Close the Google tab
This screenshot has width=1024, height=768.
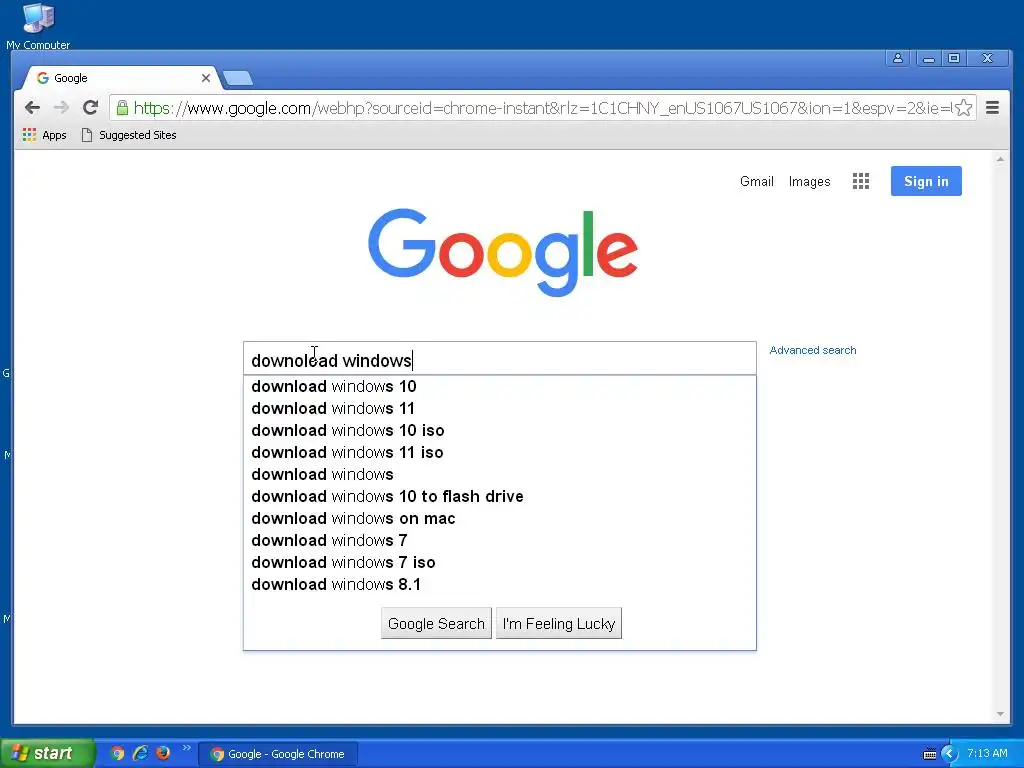(206, 78)
